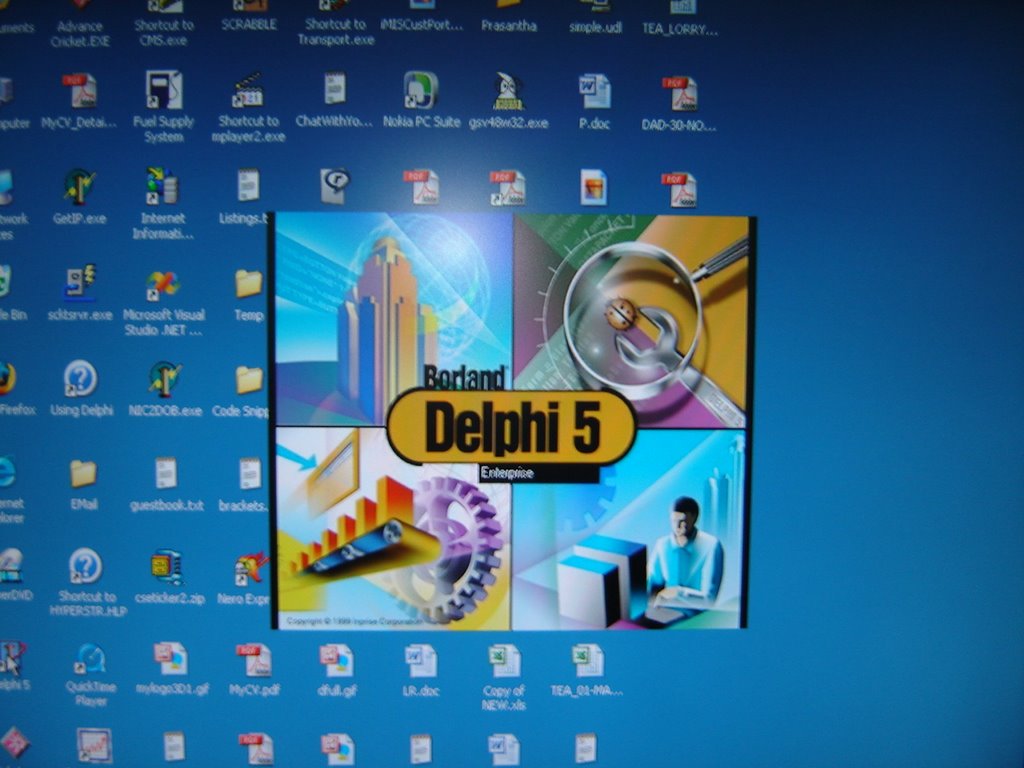Select the cseticker2.zip archive icon
Image resolution: width=1024 pixels, height=768 pixels.
(x=167, y=567)
